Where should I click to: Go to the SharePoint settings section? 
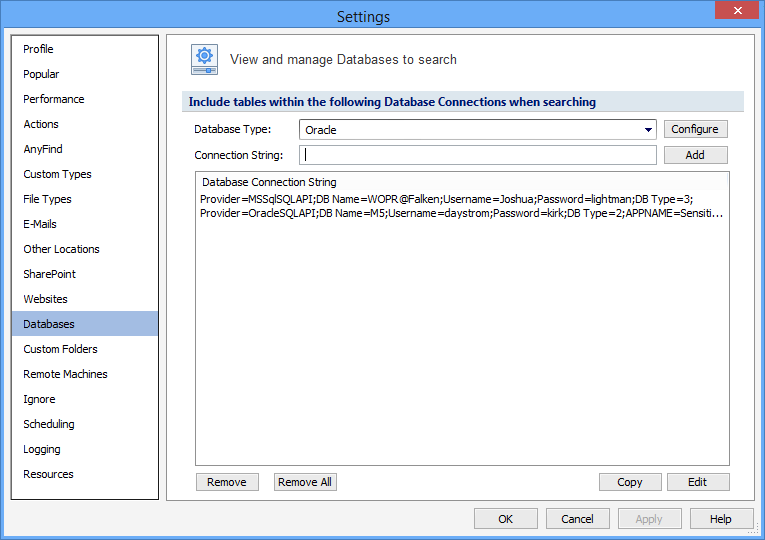pyautogui.click(x=50, y=274)
